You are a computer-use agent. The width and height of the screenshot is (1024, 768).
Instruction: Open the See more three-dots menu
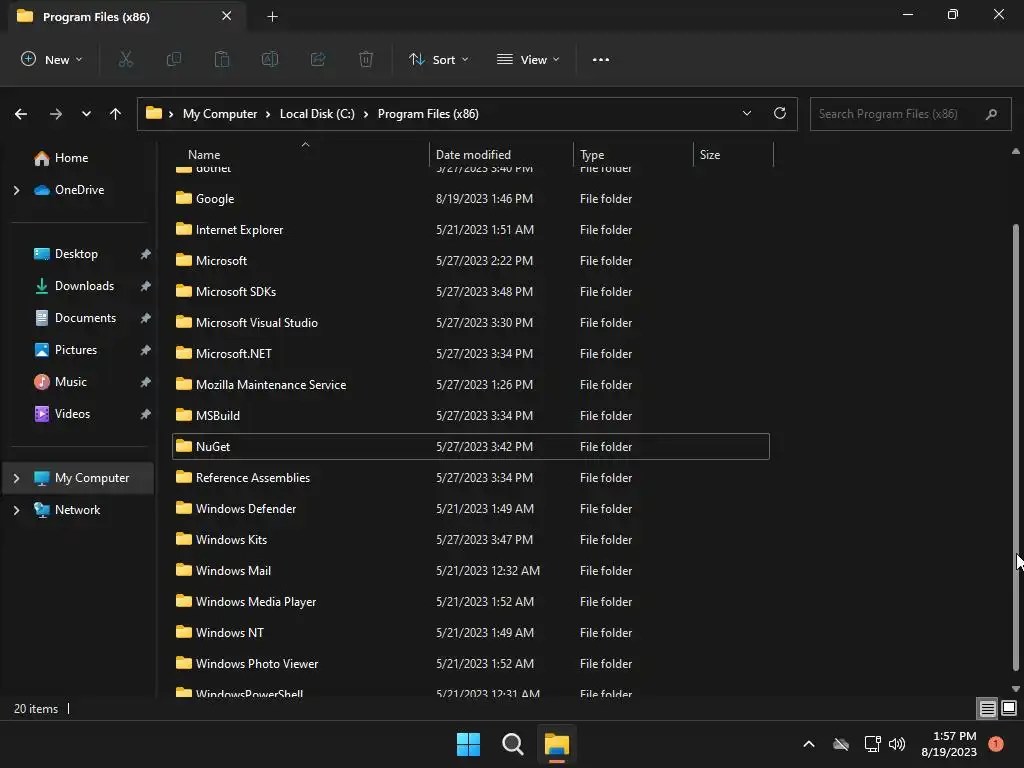click(x=601, y=59)
